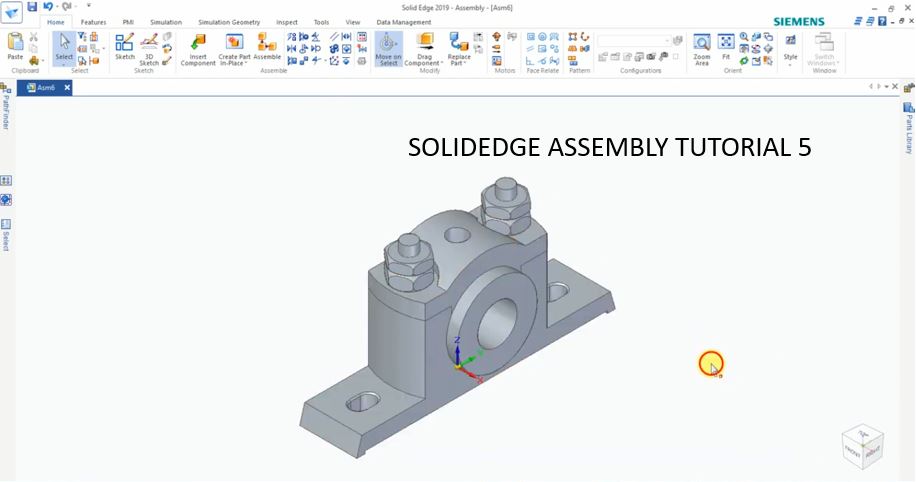Close the Asm6 document tab

click(67, 88)
